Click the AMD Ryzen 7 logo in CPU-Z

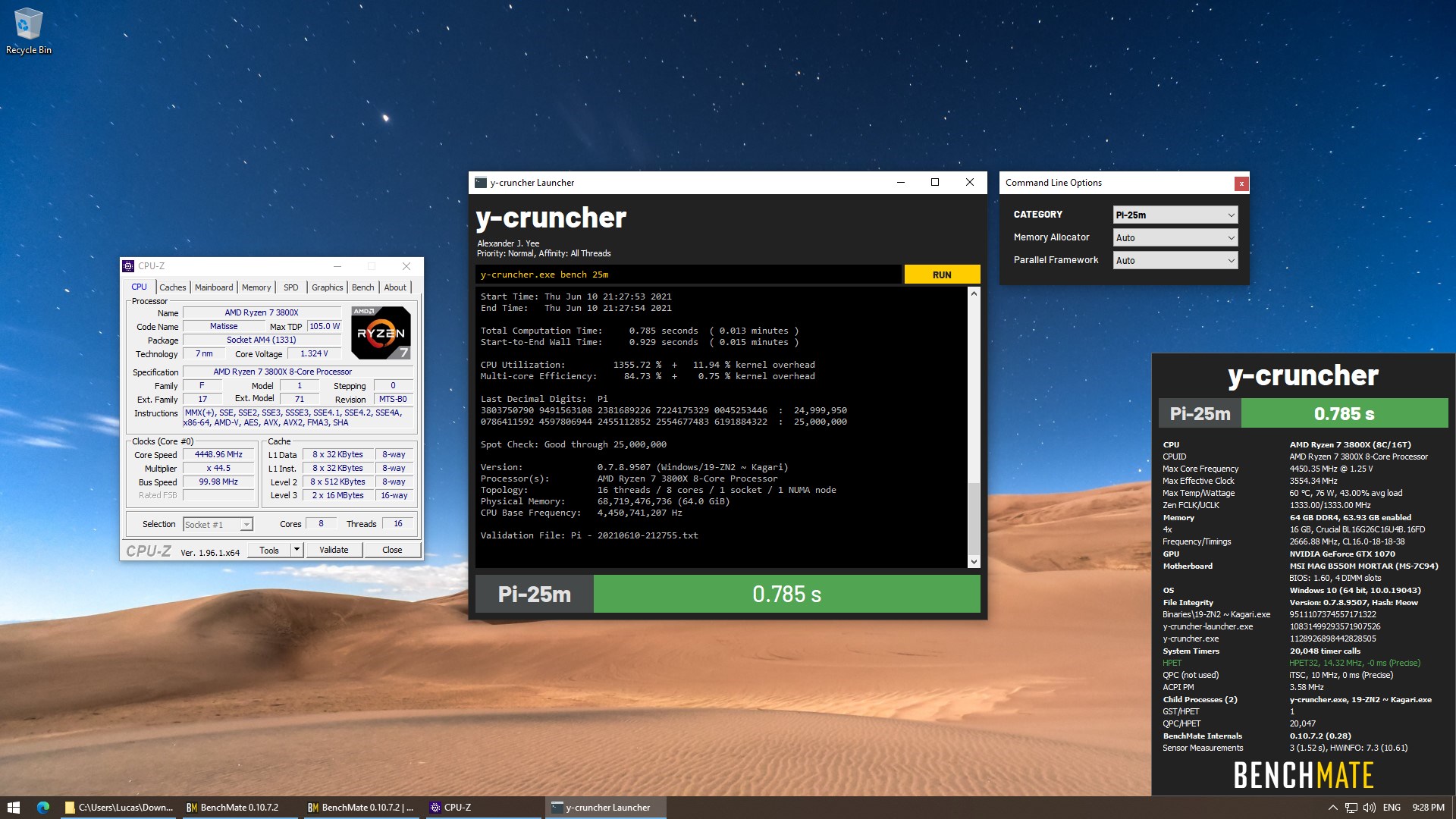pos(381,332)
